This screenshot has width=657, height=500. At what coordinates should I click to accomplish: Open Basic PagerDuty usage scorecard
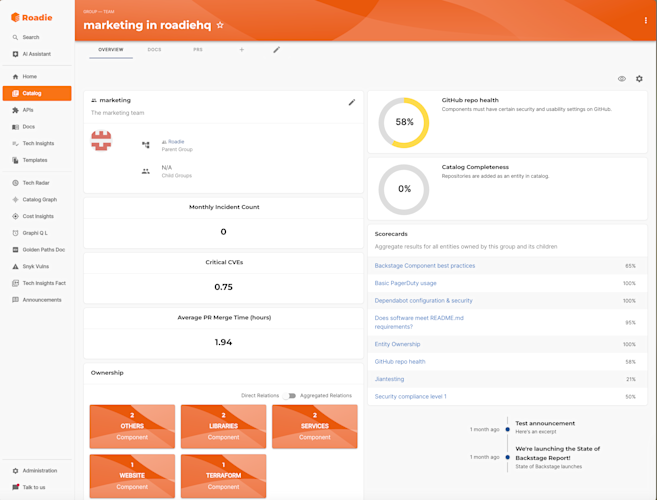pyautogui.click(x=406, y=283)
